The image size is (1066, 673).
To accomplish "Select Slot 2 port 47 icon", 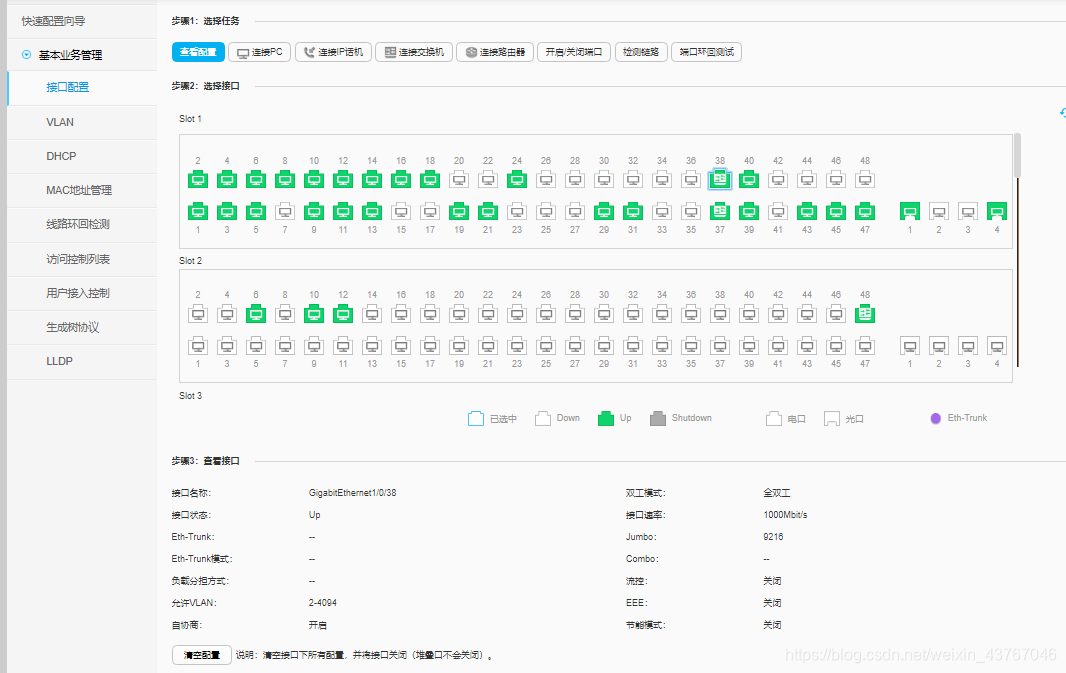I will pyautogui.click(x=865, y=346).
